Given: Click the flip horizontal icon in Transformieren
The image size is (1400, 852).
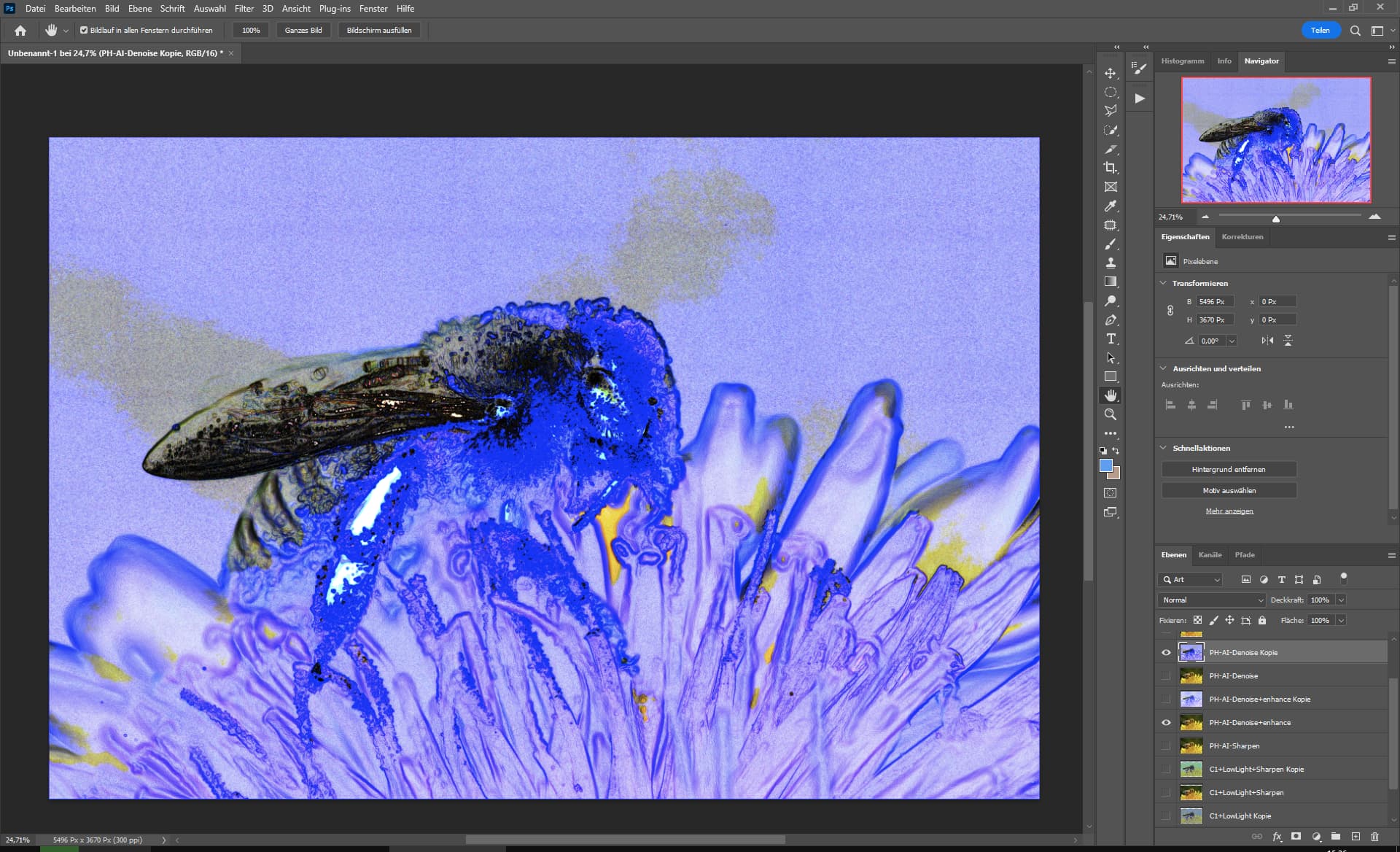Looking at the screenshot, I should coord(1267,341).
